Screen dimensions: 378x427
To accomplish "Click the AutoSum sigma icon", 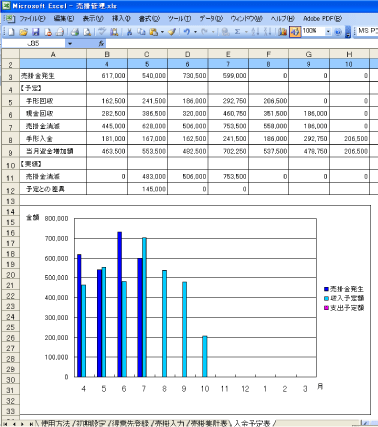I will pos(237,32).
